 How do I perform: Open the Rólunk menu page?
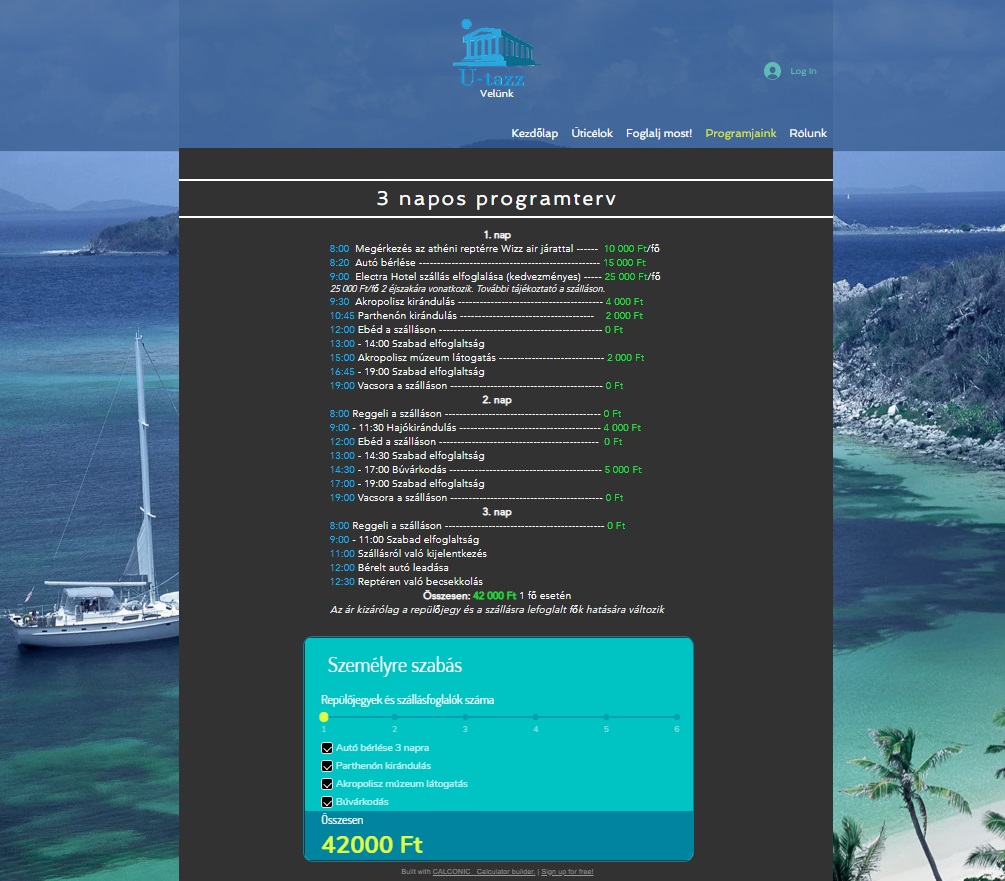click(808, 133)
